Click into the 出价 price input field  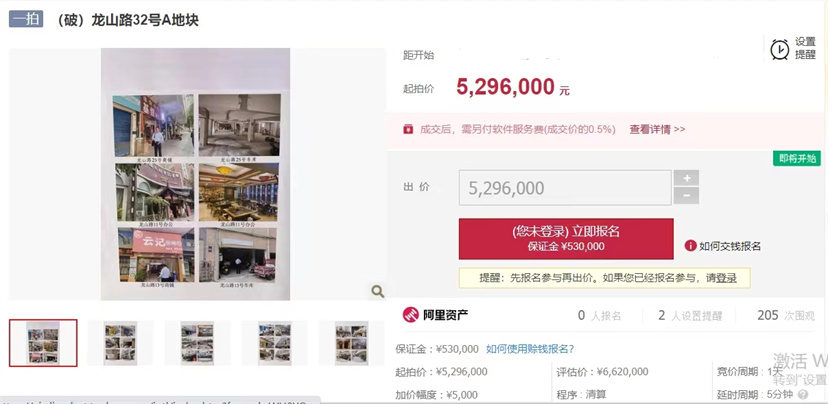point(565,187)
